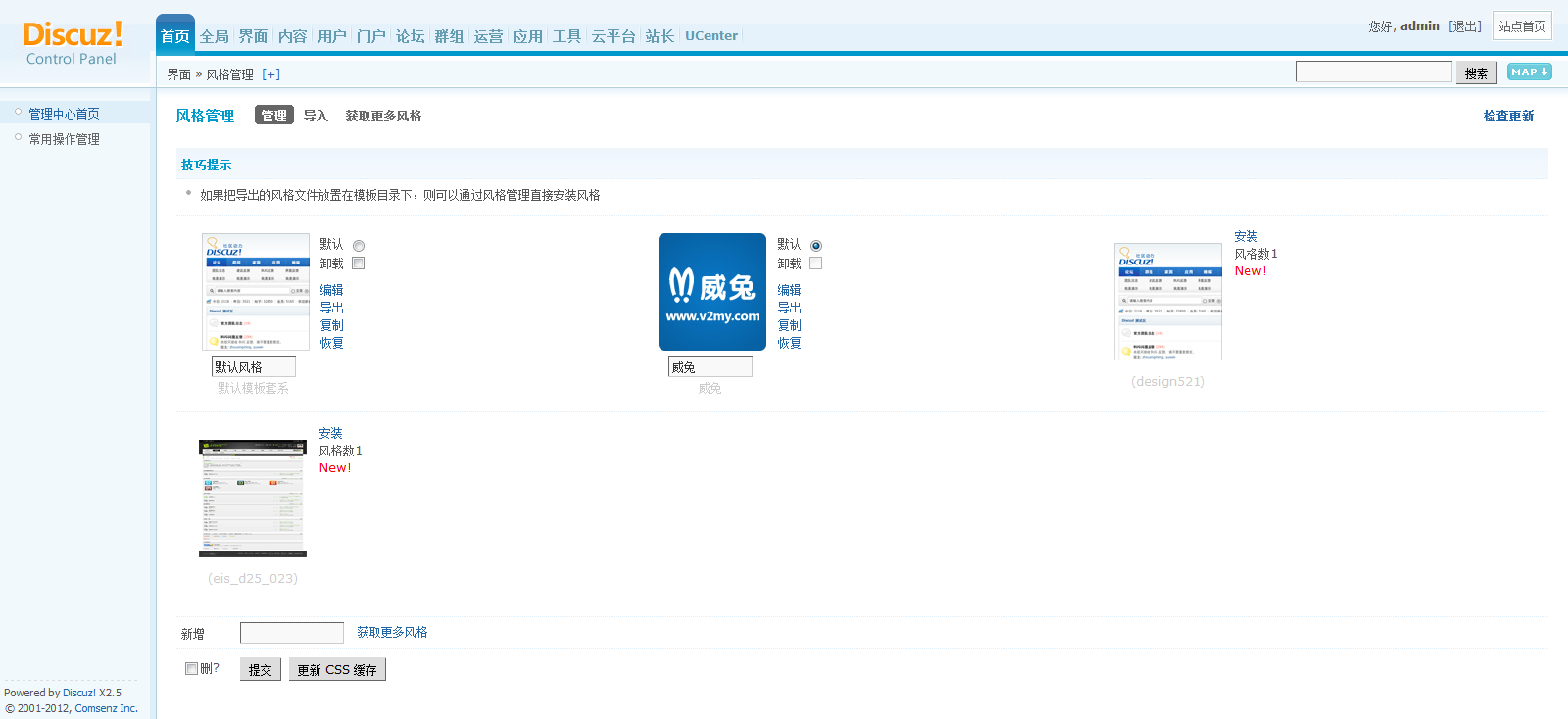Open 管理中心首页 in the sidebar
The width and height of the screenshot is (1568, 719).
coord(64,114)
